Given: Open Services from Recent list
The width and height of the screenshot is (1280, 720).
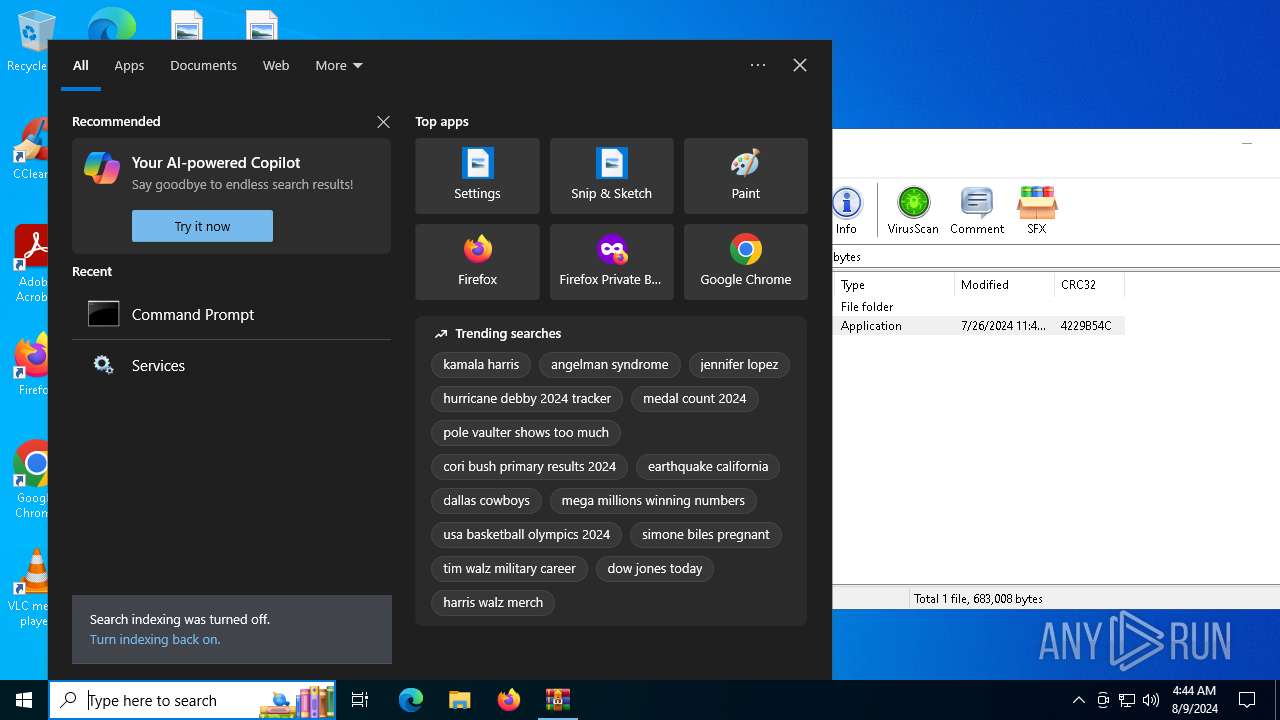Looking at the screenshot, I should point(231,365).
